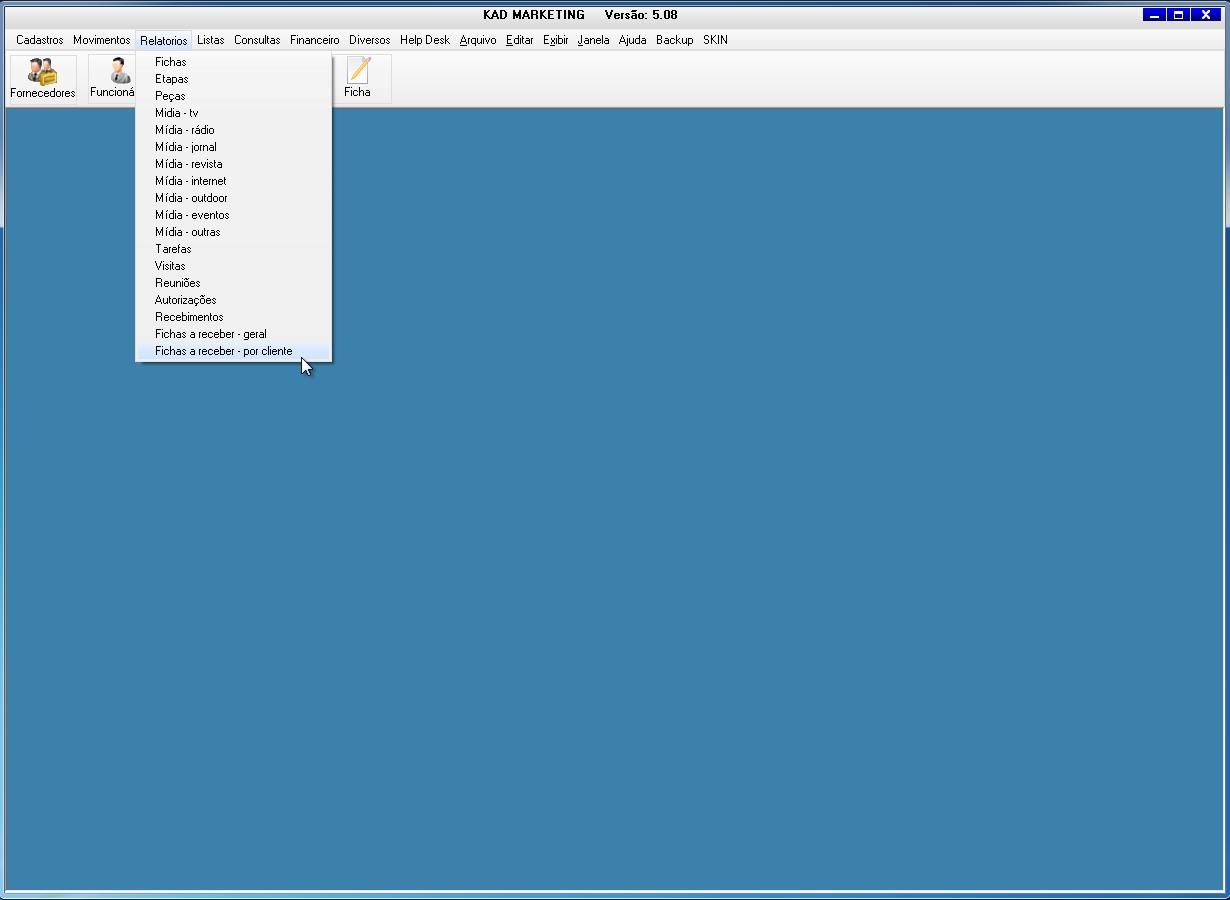Image resolution: width=1230 pixels, height=900 pixels.
Task: Open the Diversos menu
Action: click(370, 40)
